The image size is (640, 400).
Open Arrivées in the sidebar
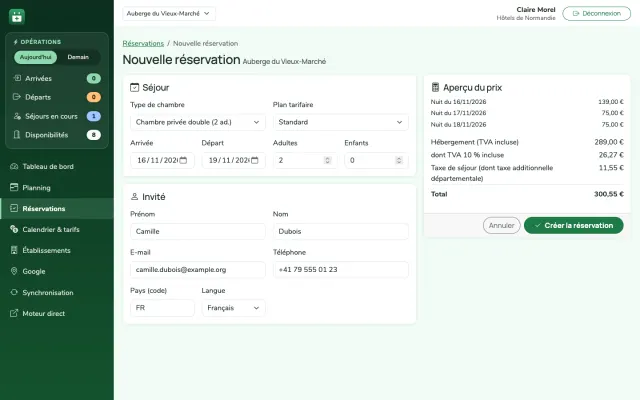pos(57,78)
